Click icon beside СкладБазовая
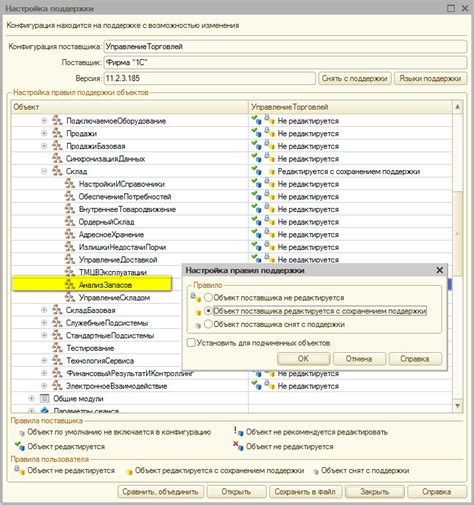The height and width of the screenshot is (505, 474). [57, 310]
